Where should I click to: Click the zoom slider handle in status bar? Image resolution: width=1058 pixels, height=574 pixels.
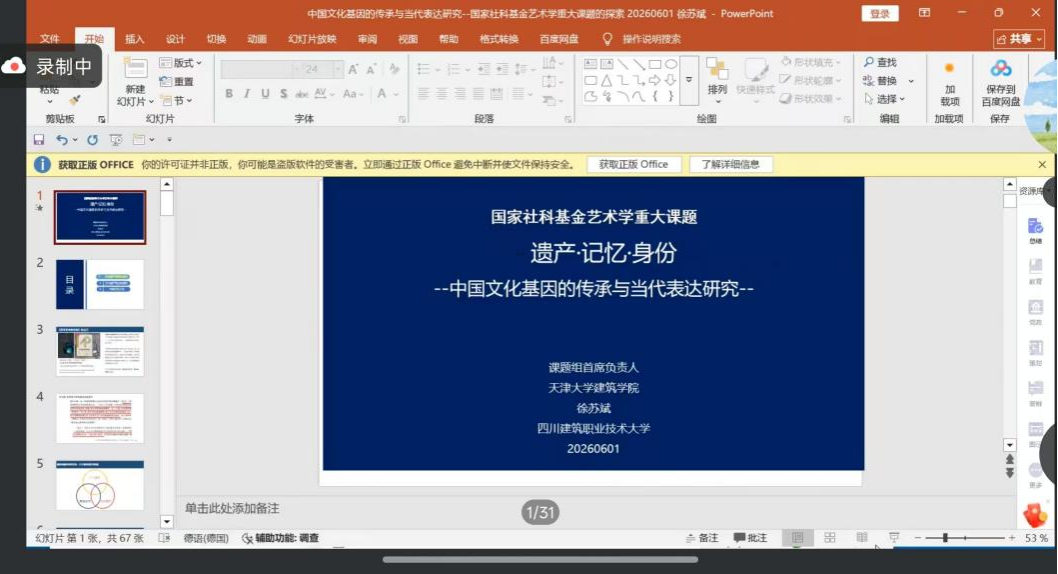[x=945, y=538]
